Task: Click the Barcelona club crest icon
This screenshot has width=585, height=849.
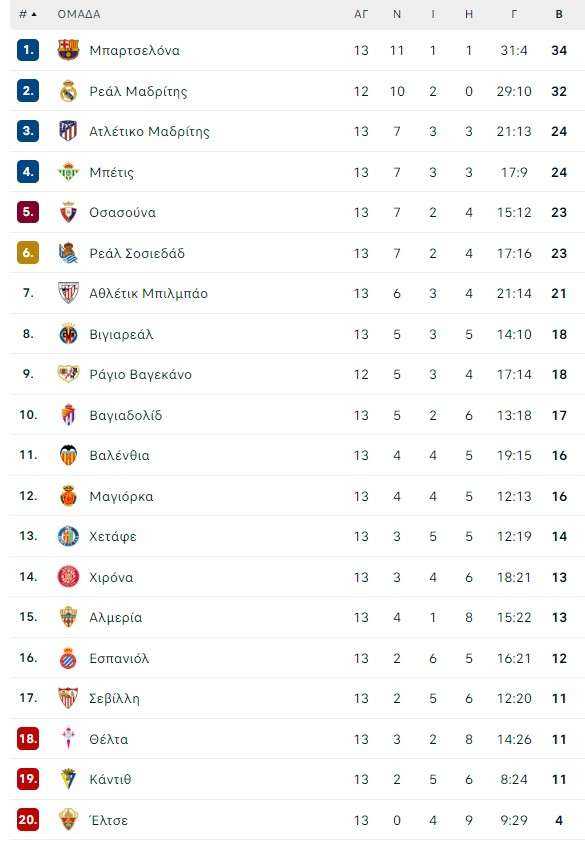Action: point(68,50)
